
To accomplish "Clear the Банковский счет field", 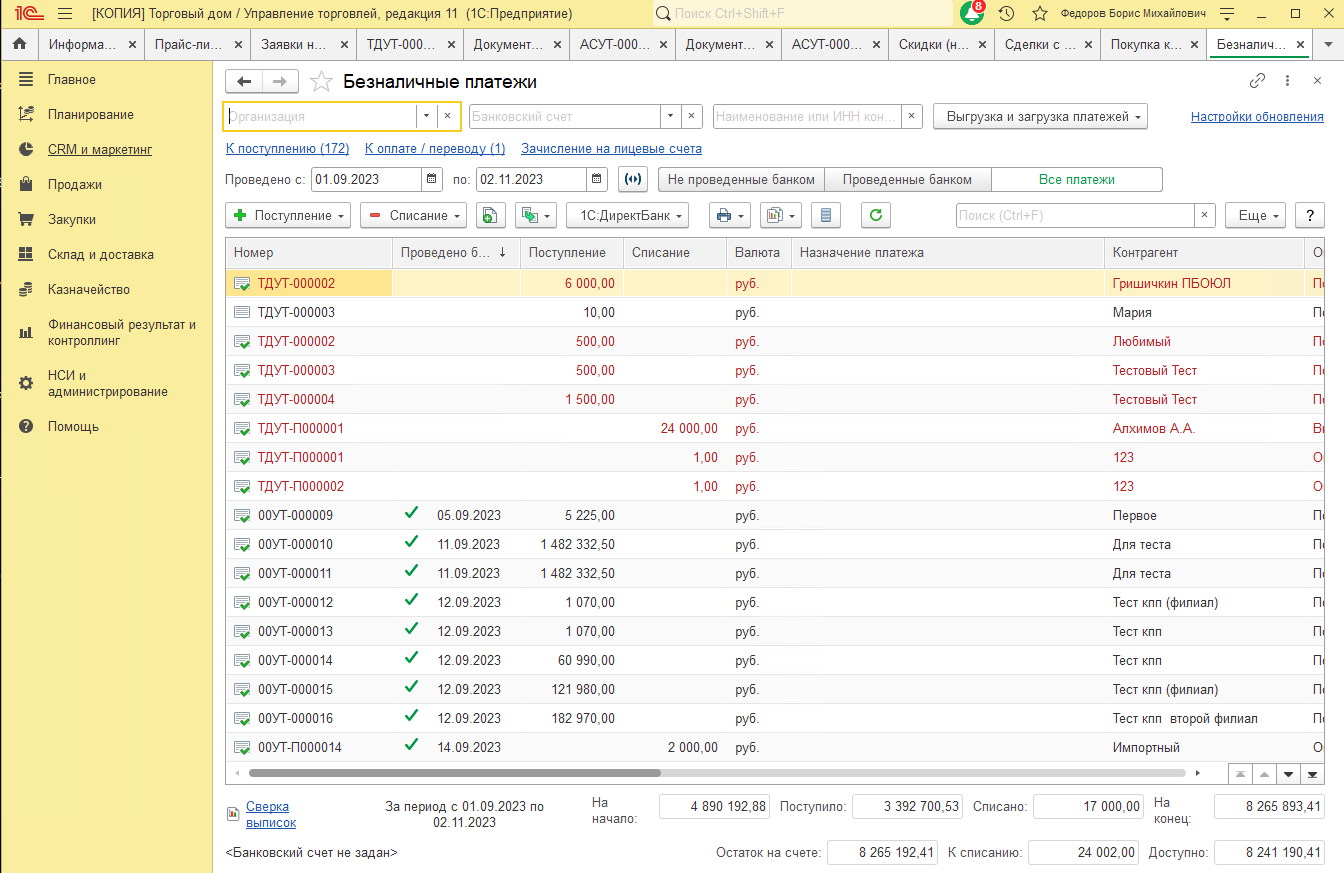I will tap(692, 116).
